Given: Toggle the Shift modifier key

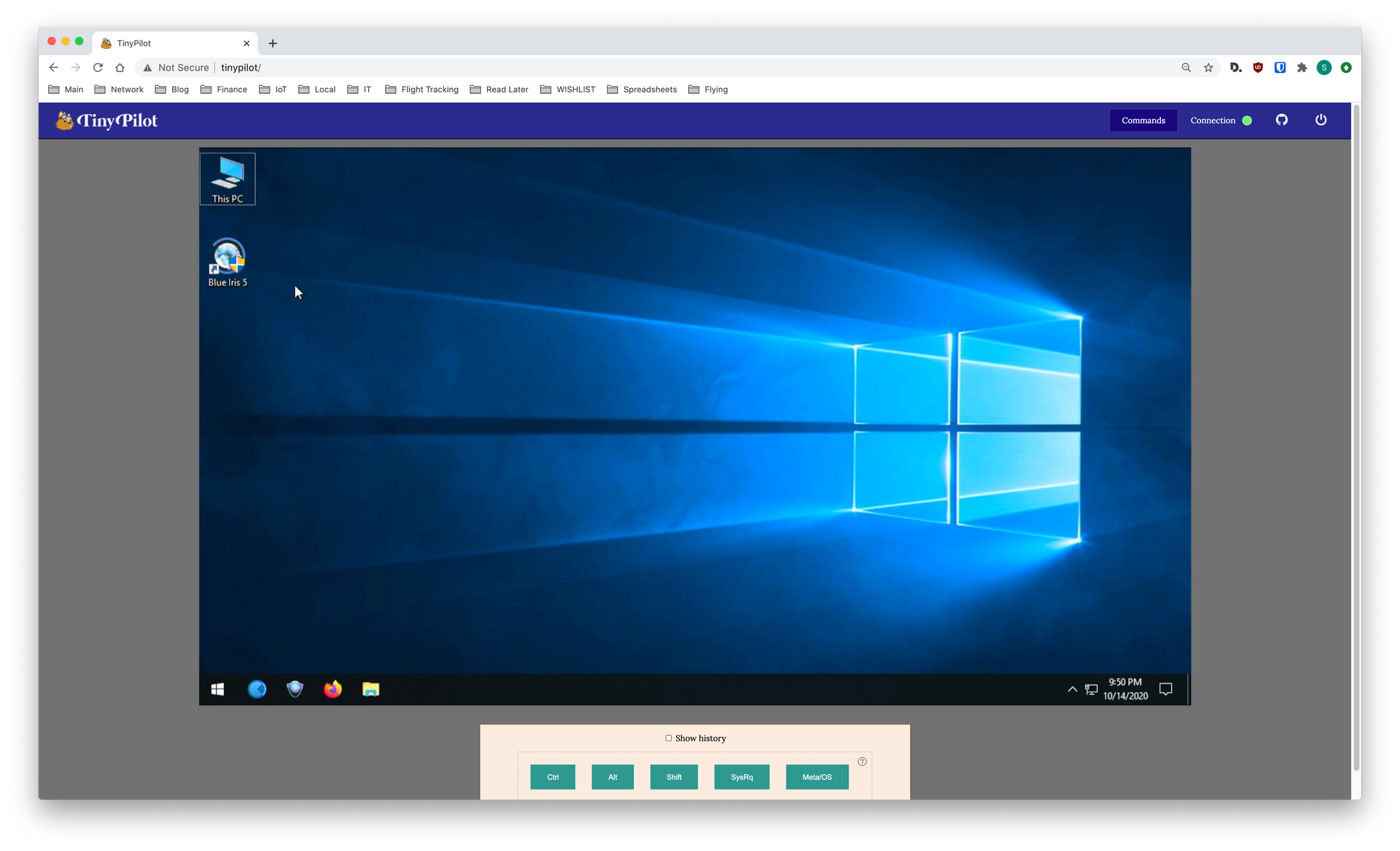Looking at the screenshot, I should pos(674,777).
